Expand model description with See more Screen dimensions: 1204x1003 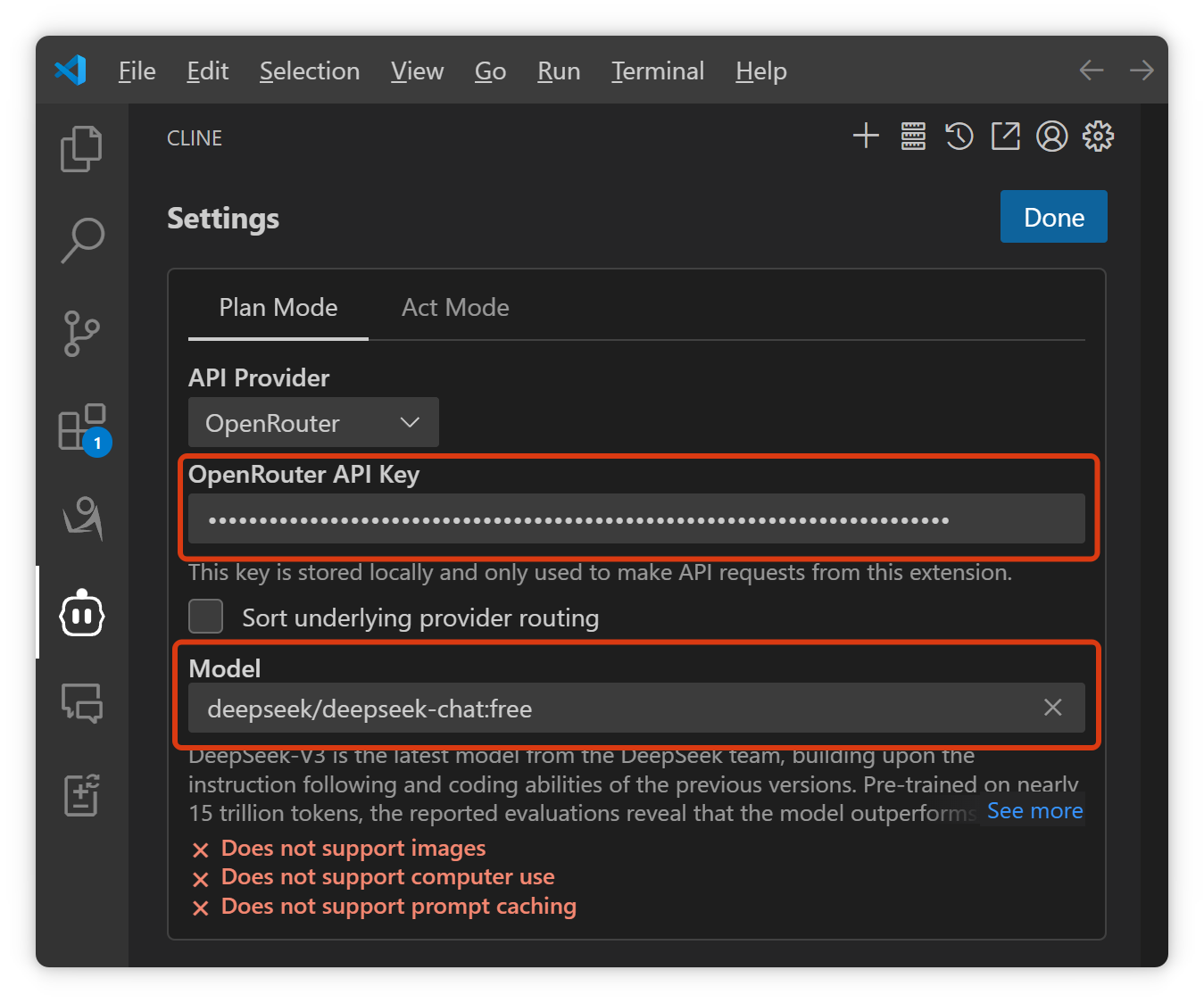coord(1034,811)
